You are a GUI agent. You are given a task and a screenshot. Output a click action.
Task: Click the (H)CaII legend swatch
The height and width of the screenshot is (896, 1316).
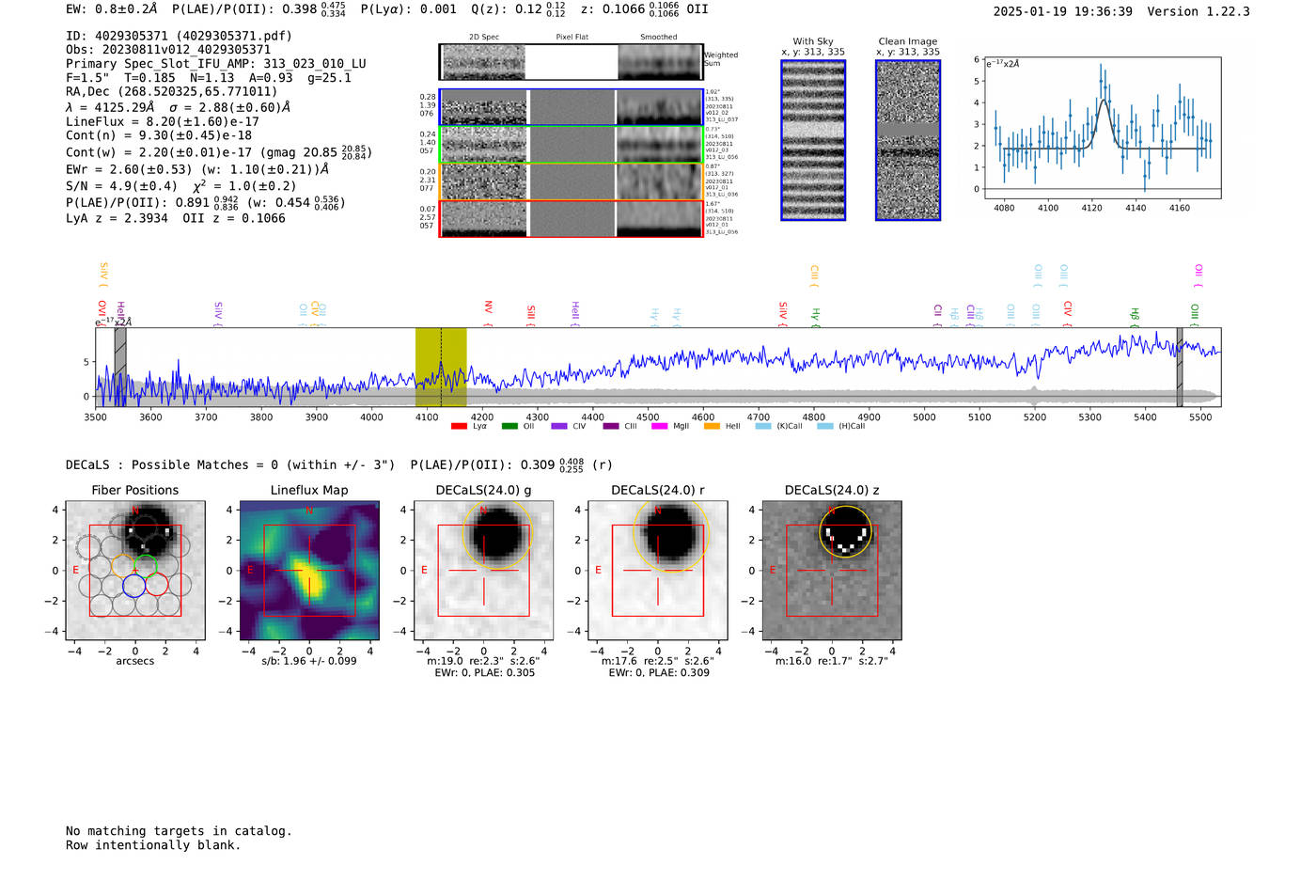(824, 427)
